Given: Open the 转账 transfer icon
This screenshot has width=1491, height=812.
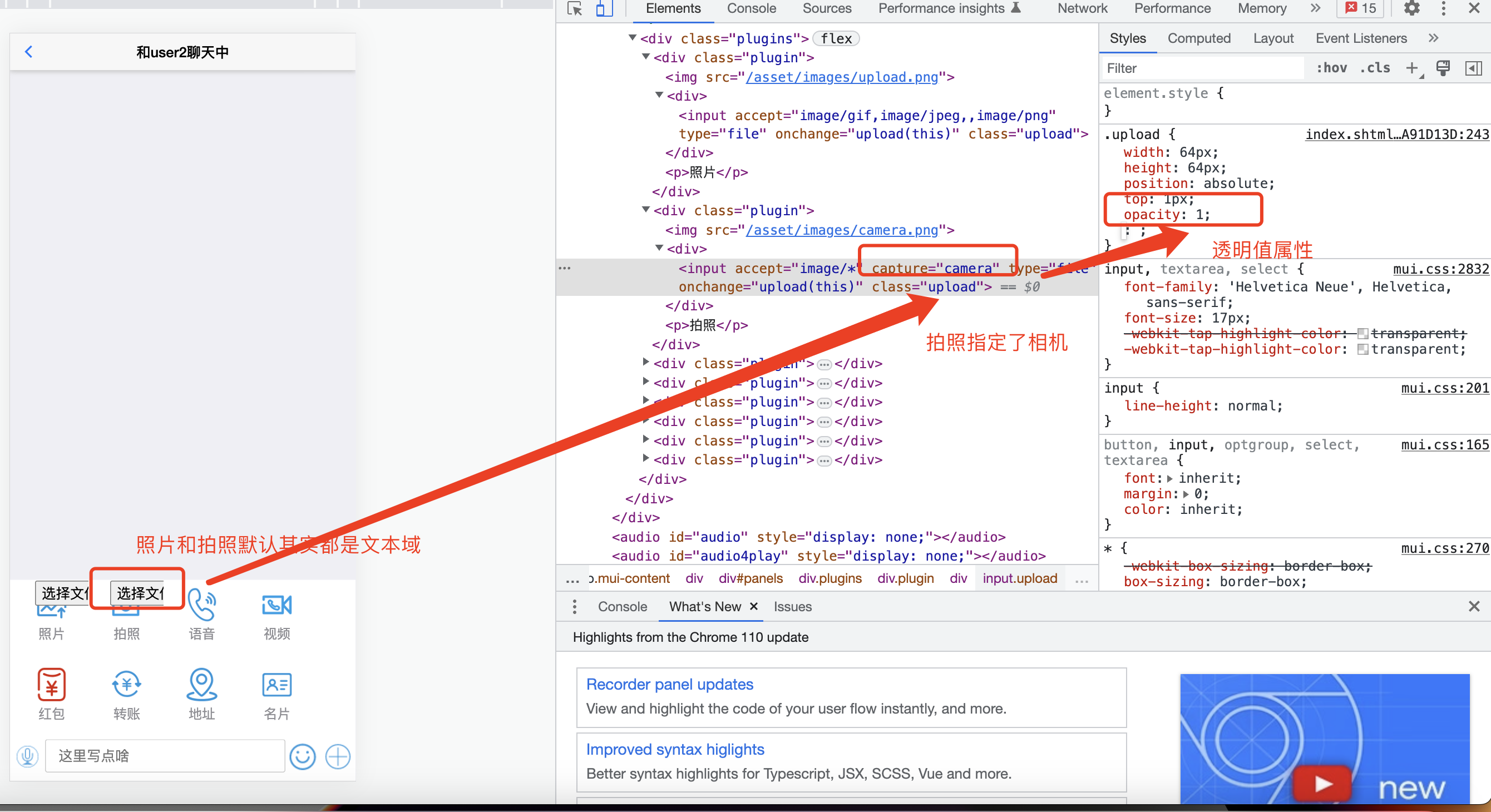Looking at the screenshot, I should point(127,685).
